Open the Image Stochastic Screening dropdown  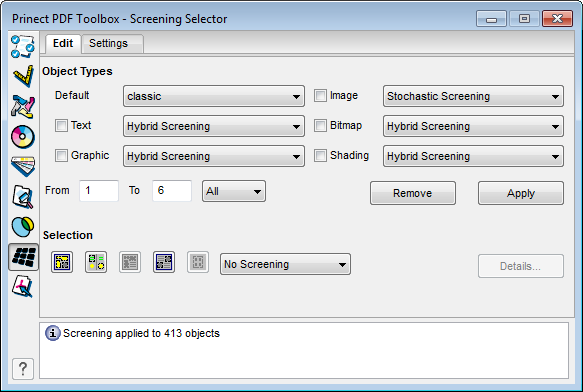click(x=473, y=96)
